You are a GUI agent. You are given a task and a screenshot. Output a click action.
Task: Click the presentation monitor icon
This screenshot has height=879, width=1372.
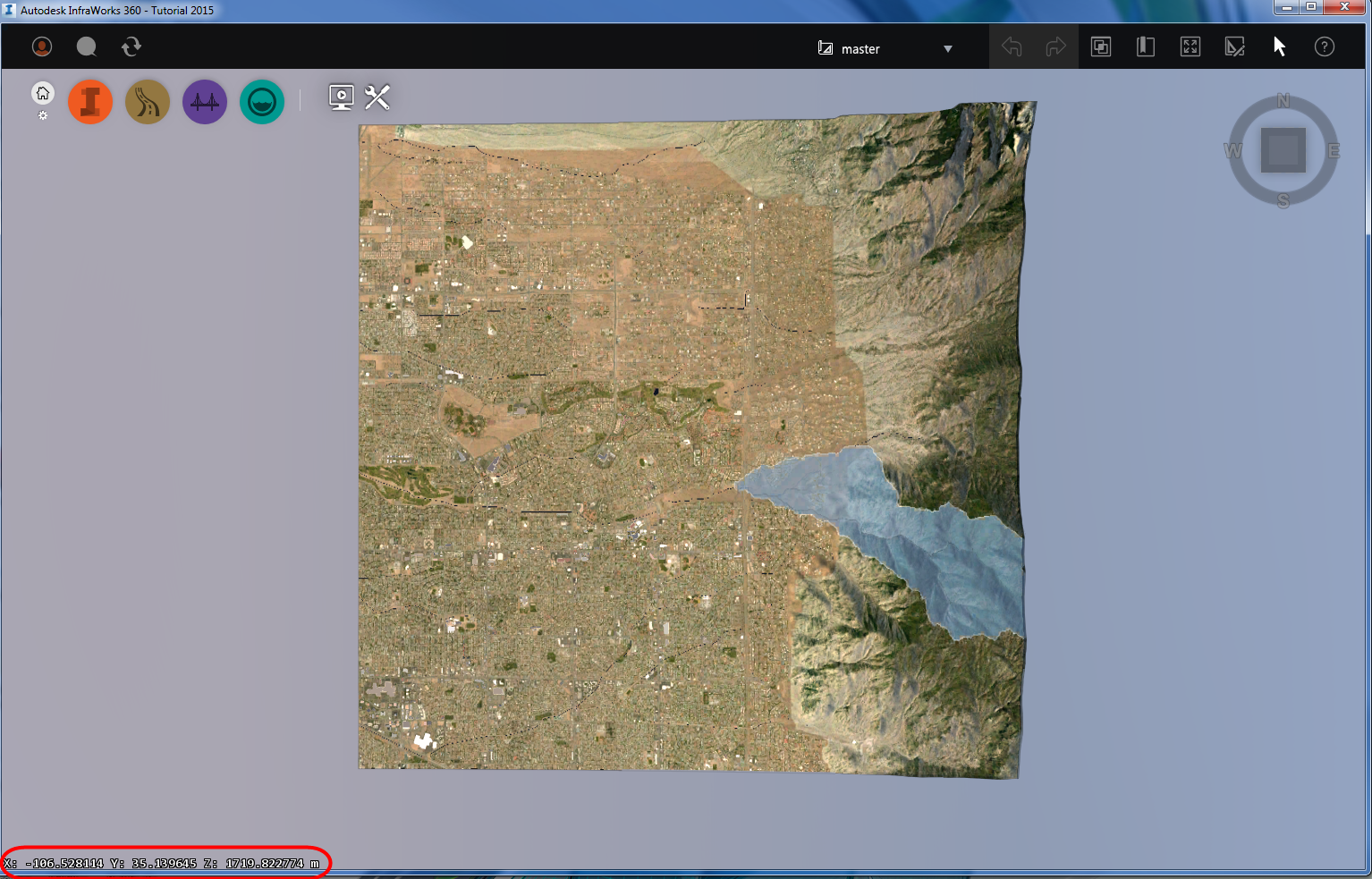click(342, 97)
